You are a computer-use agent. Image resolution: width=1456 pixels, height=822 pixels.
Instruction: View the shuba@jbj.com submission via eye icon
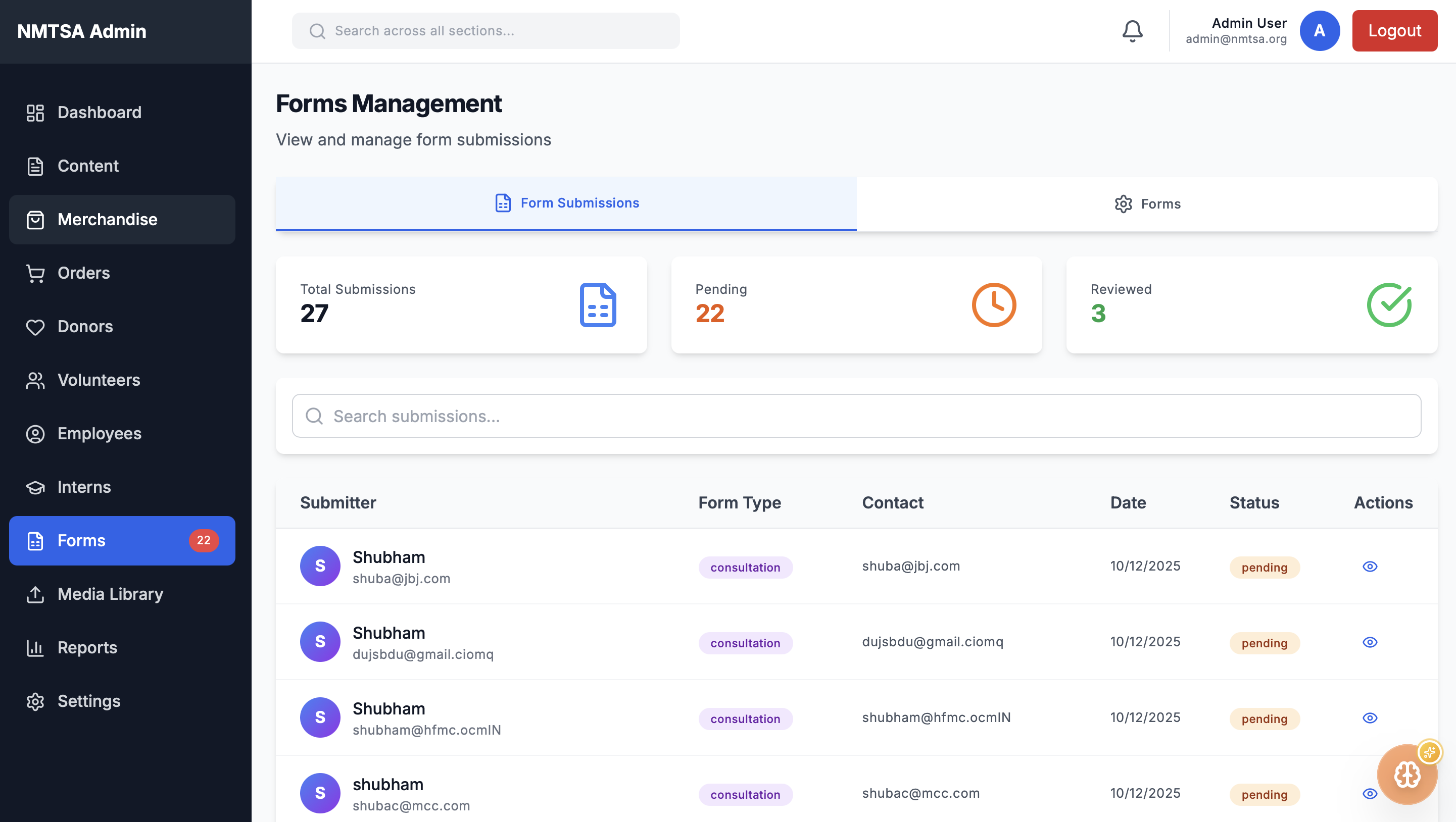[x=1370, y=567]
